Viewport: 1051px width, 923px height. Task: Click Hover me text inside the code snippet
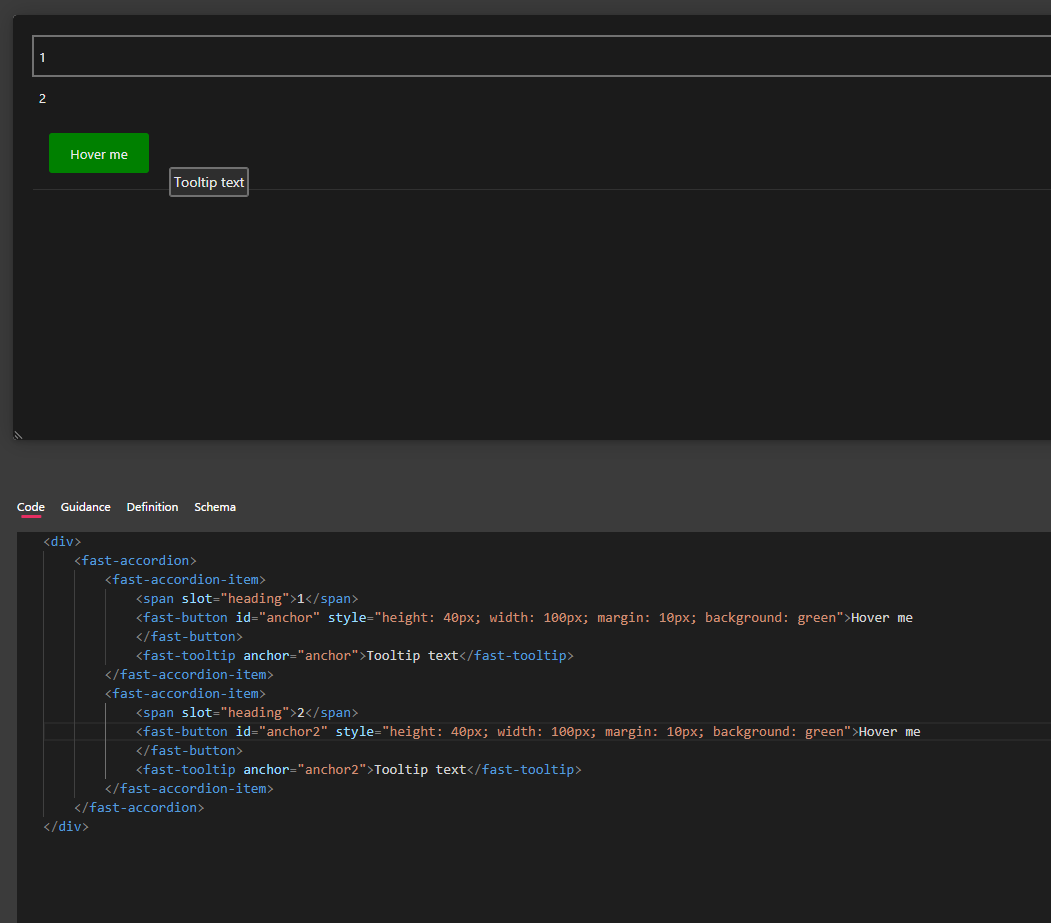[881, 617]
